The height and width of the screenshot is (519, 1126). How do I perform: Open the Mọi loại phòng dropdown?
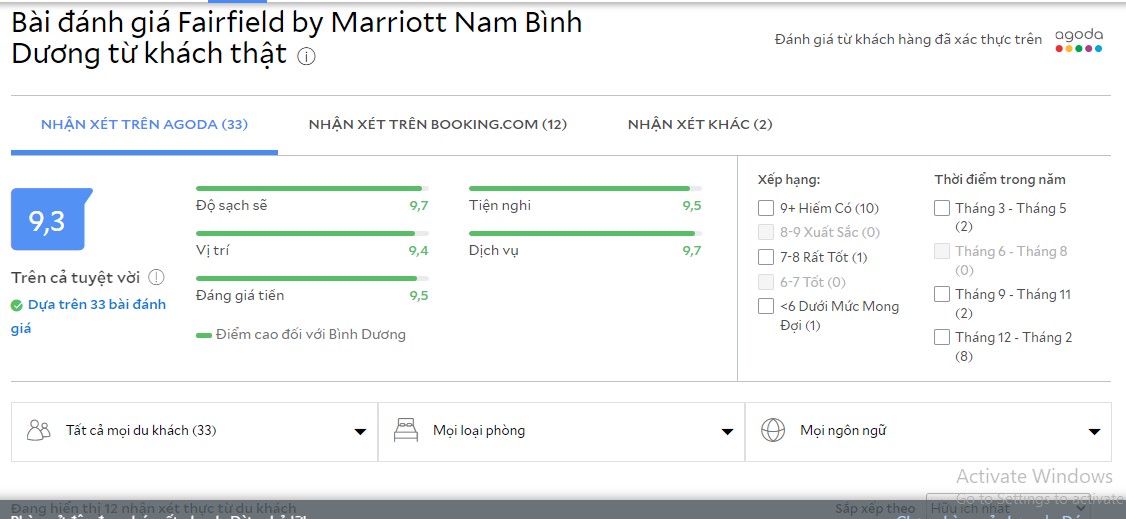[727, 432]
